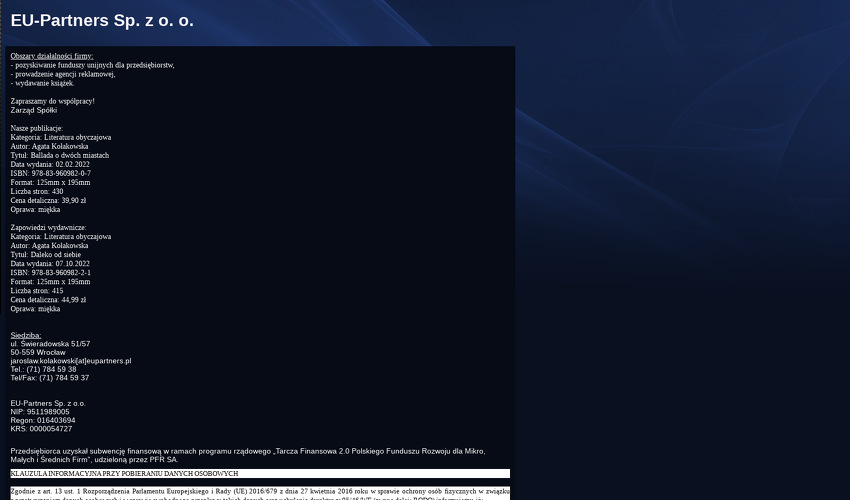
Task: Click 'Zapraszamy do współpracy!' text
Action: 52,101
